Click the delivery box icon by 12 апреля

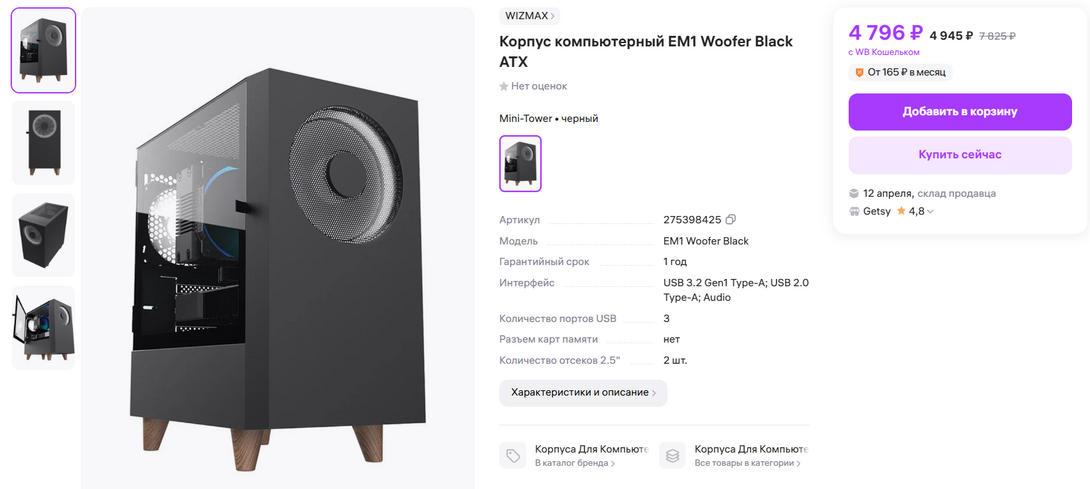[853, 193]
